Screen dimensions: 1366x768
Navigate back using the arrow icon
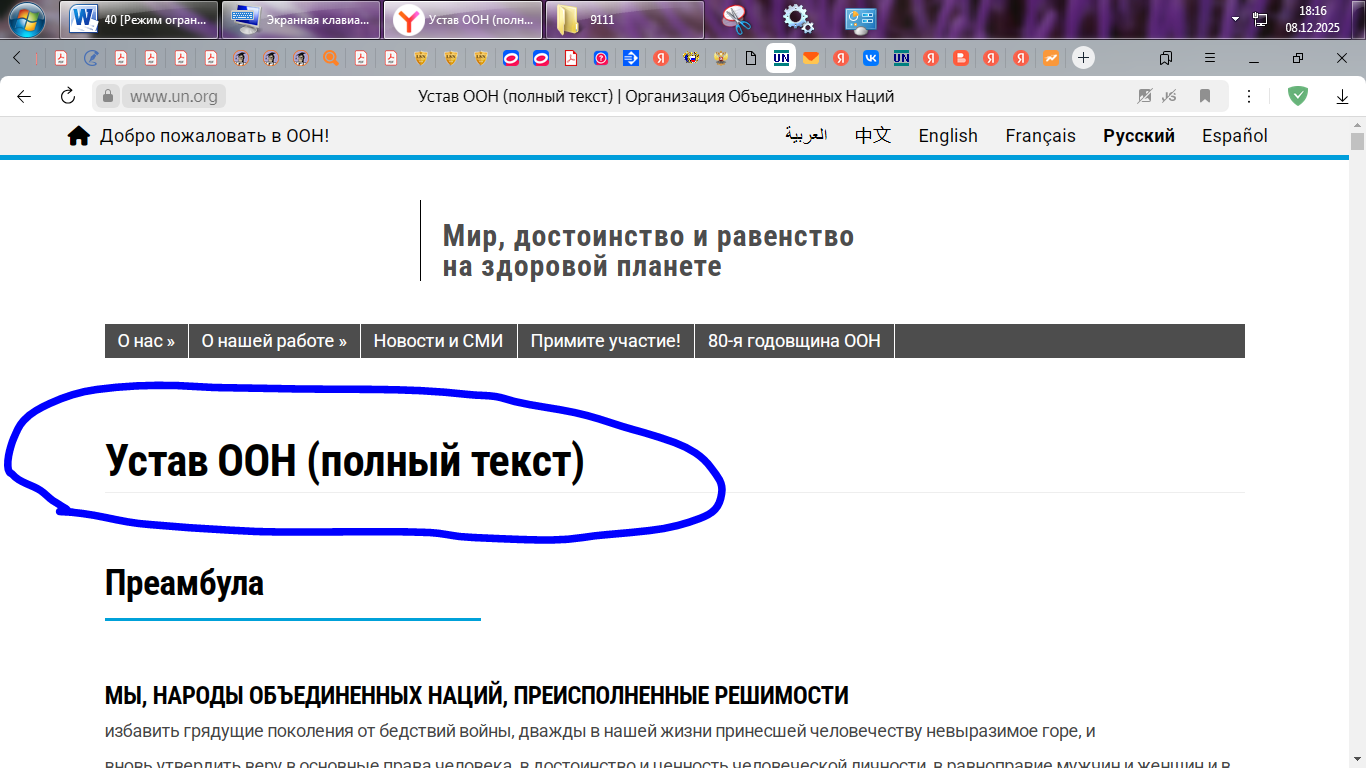coord(22,96)
